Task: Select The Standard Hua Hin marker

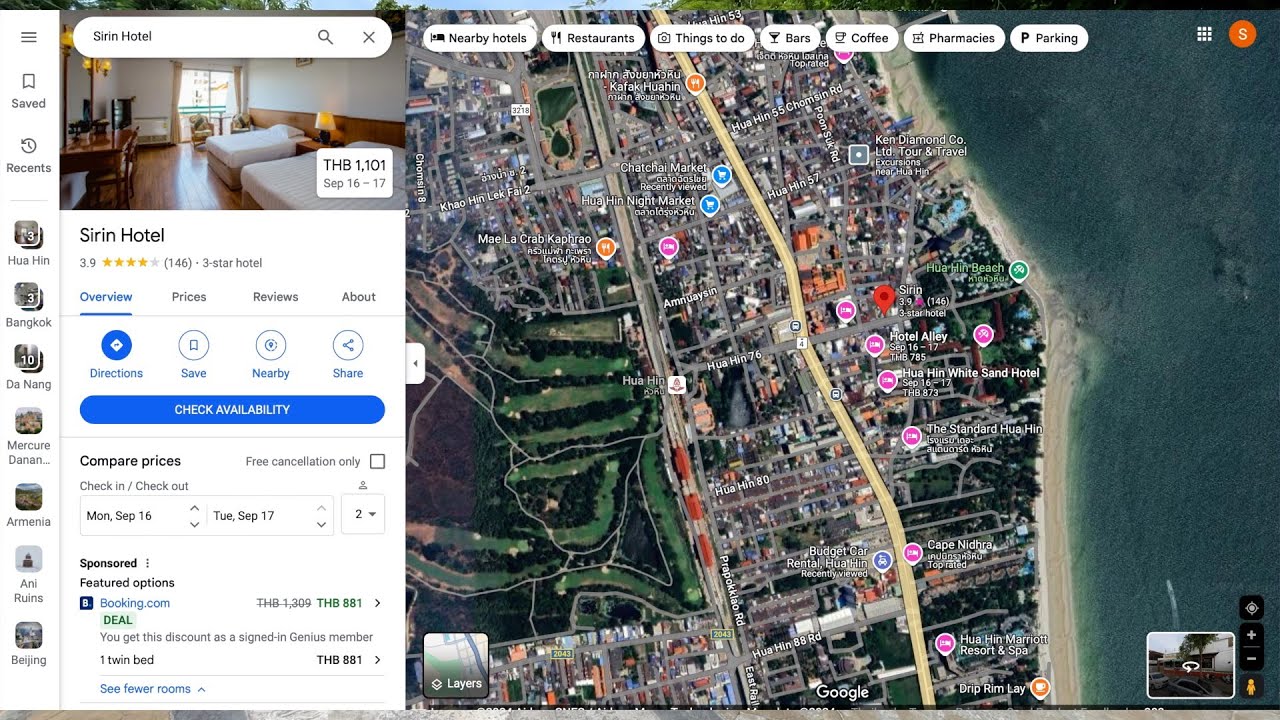Action: click(912, 437)
